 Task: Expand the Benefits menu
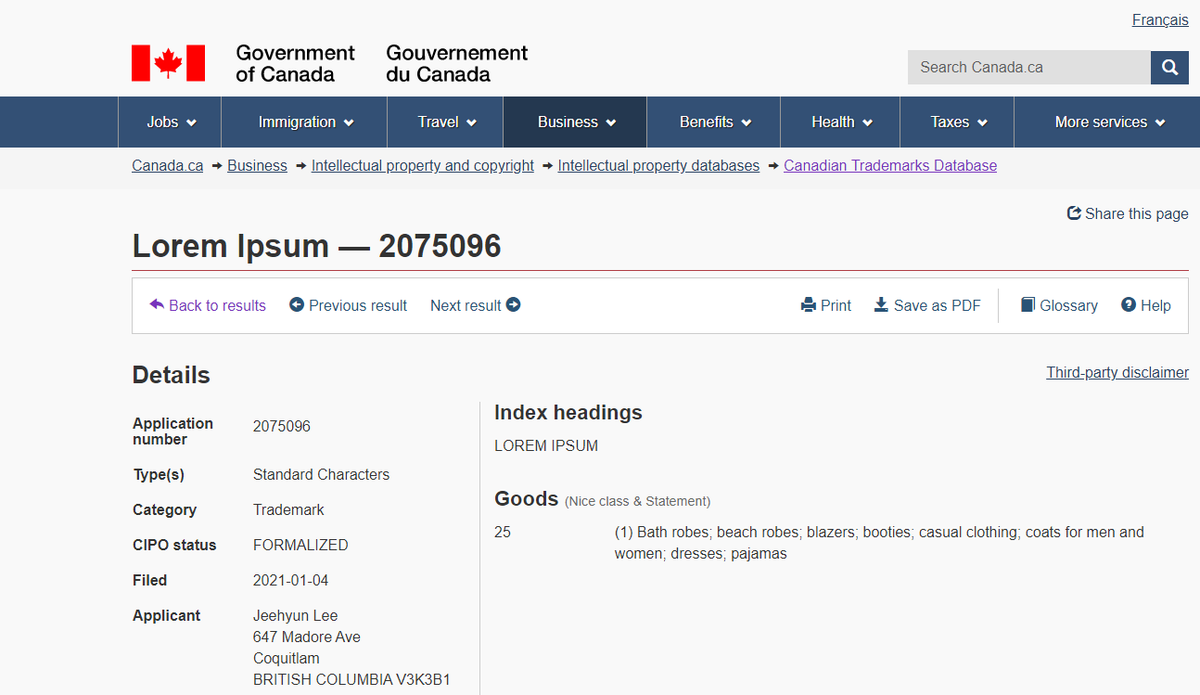pos(714,122)
